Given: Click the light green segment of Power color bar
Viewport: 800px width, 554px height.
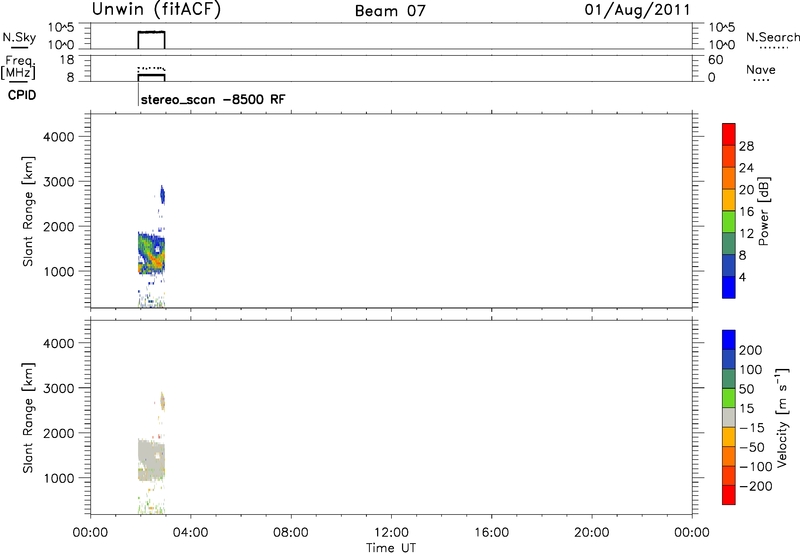Looking at the screenshot, I should (x=729, y=222).
